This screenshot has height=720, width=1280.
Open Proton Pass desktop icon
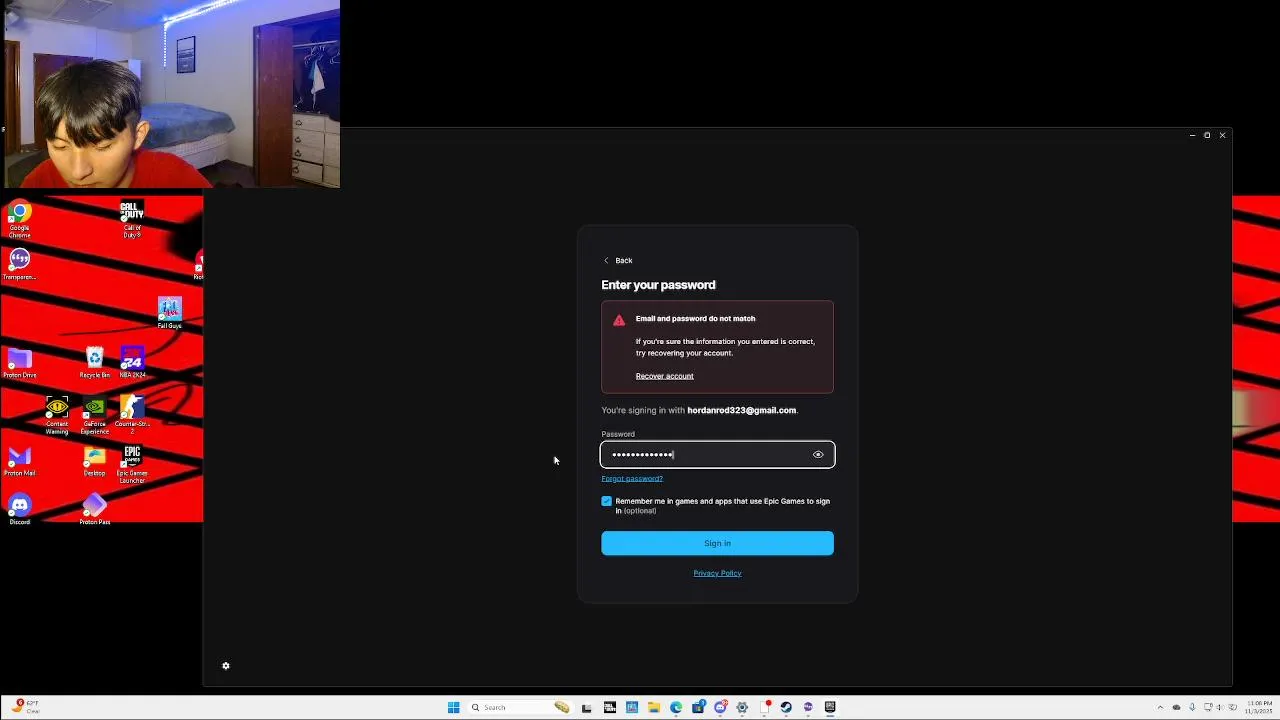click(x=94, y=506)
